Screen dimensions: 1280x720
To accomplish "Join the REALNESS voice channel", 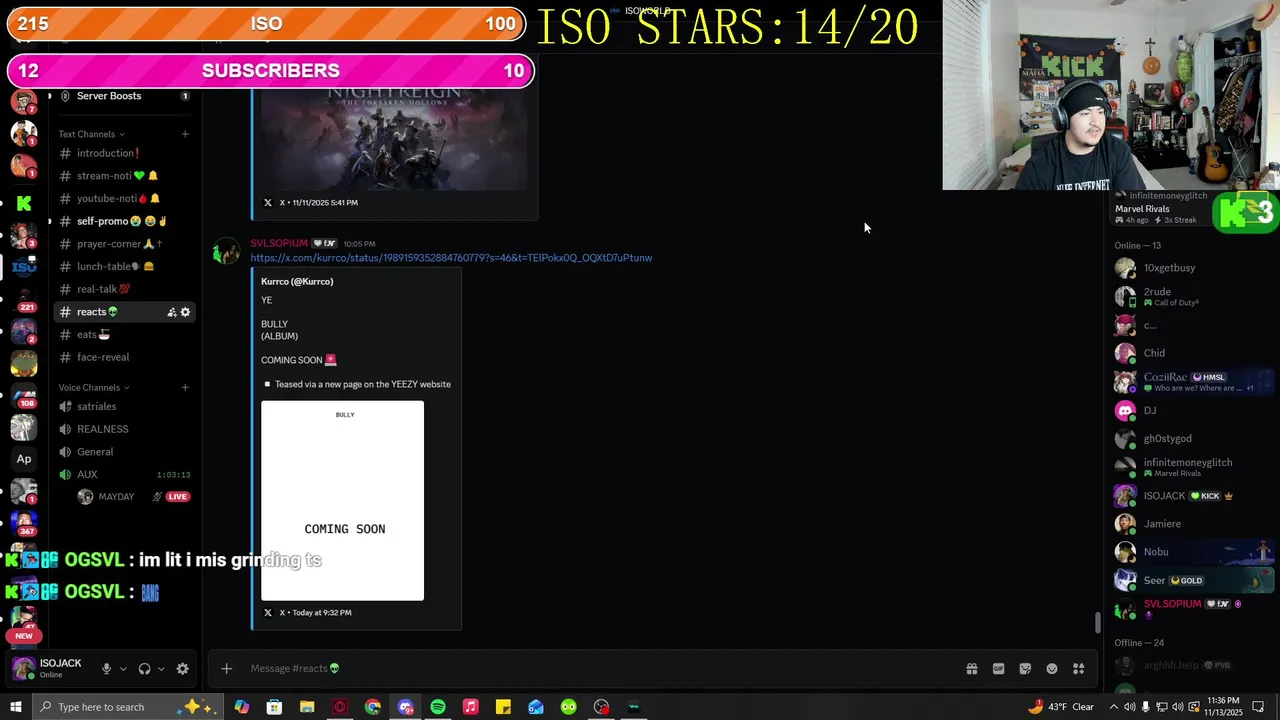I will [123, 429].
